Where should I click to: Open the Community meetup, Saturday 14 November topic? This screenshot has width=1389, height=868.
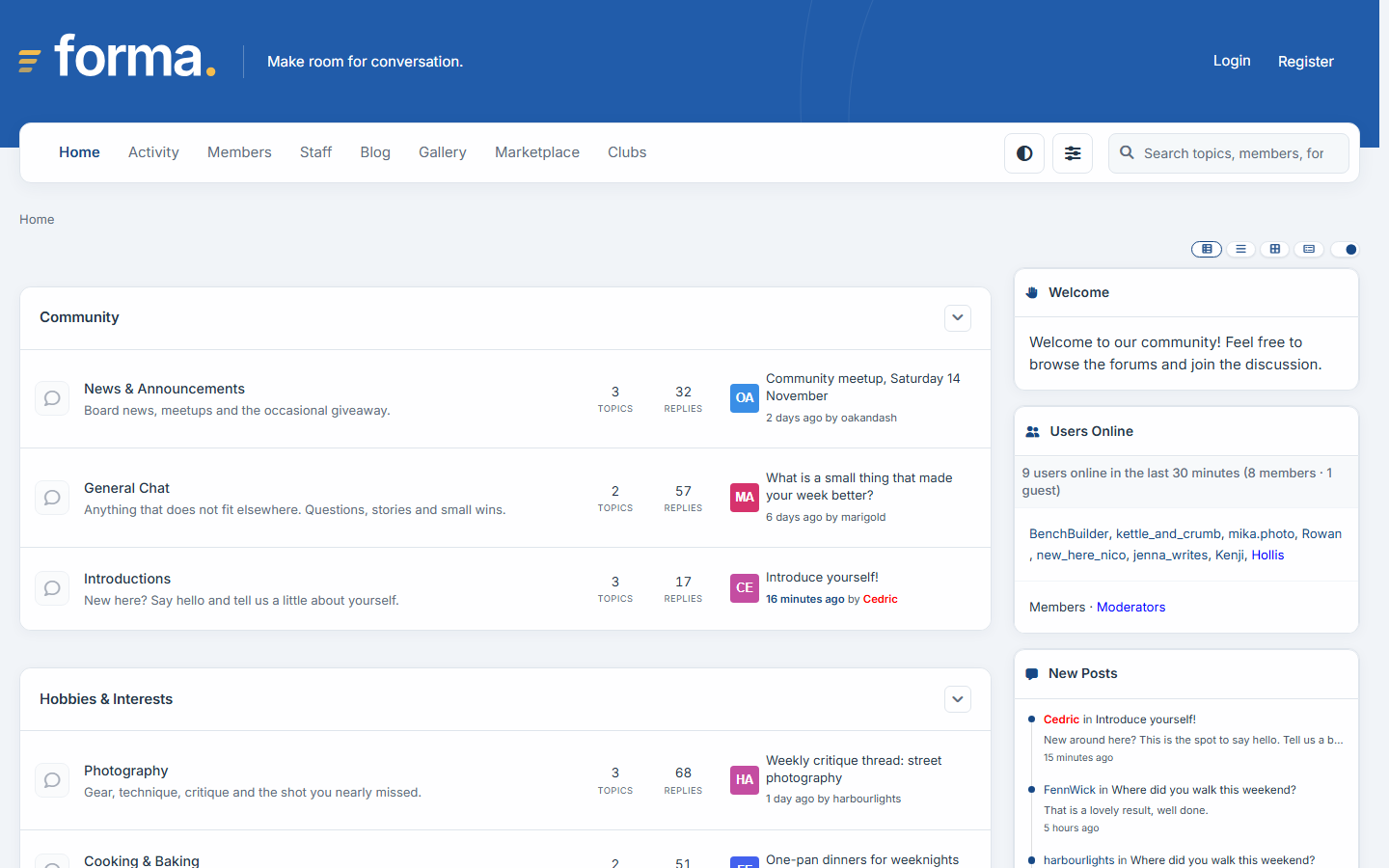pyautogui.click(x=863, y=387)
